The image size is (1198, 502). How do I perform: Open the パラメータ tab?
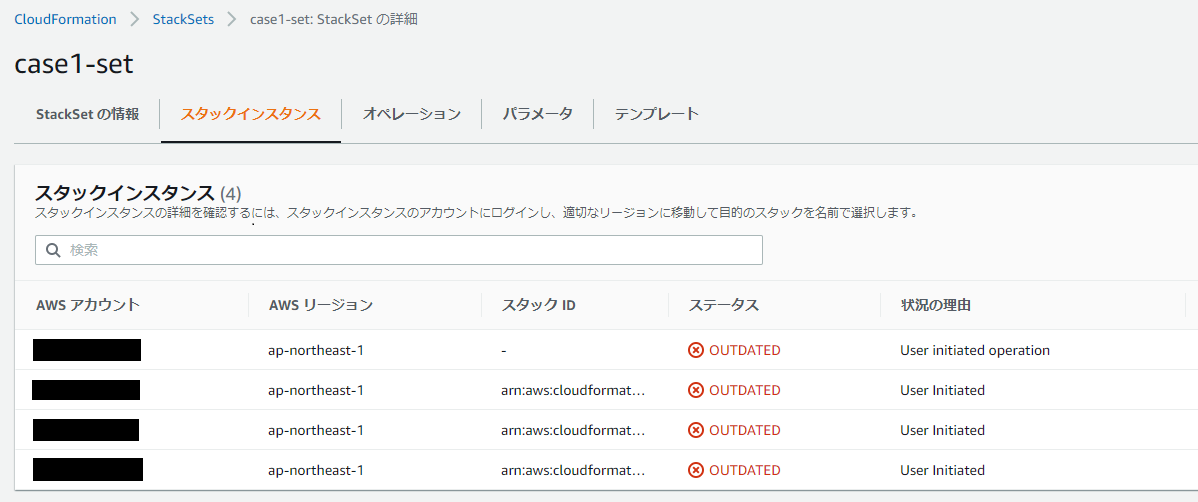[x=538, y=115]
